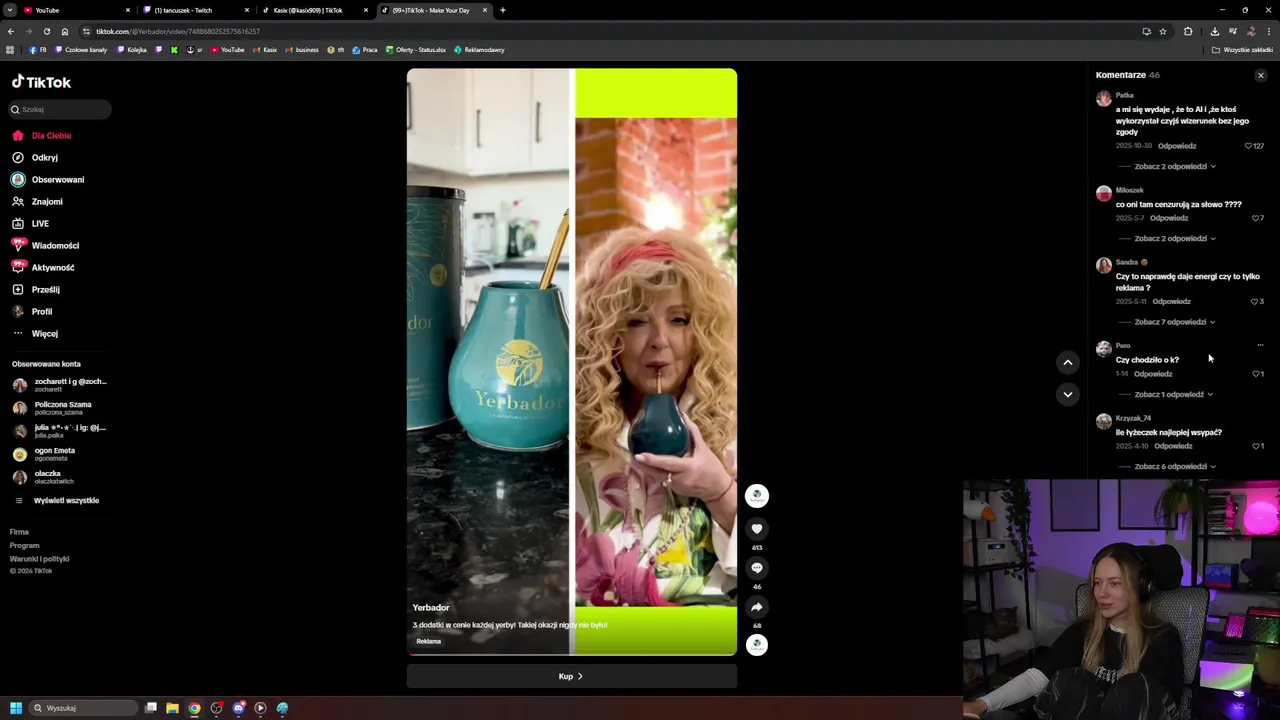This screenshot has width=1280, height=720.
Task: Open Oferty - Status.xlsx bookmark
Action: pyautogui.click(x=416, y=50)
